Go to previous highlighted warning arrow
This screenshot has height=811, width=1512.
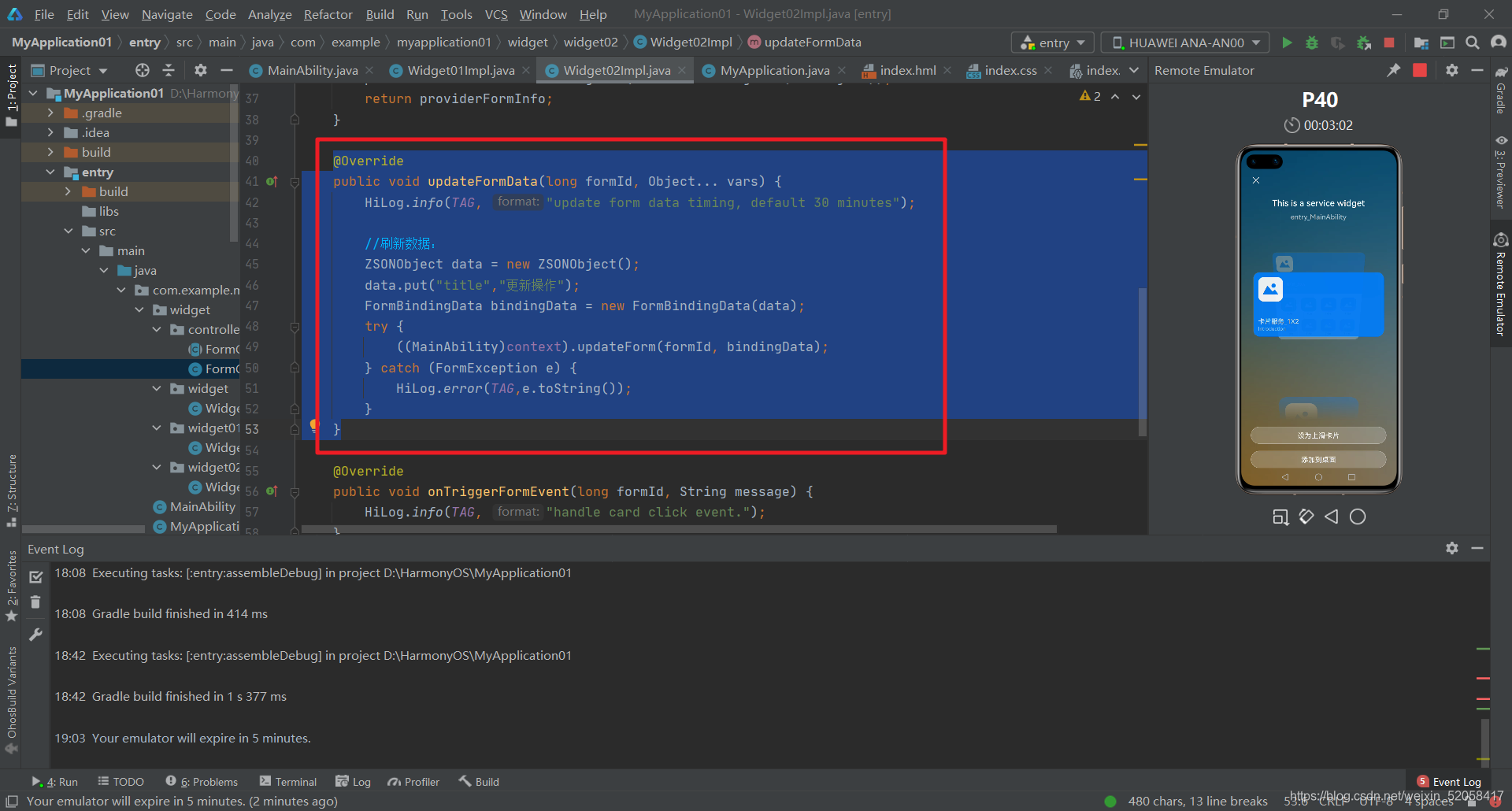1115,96
